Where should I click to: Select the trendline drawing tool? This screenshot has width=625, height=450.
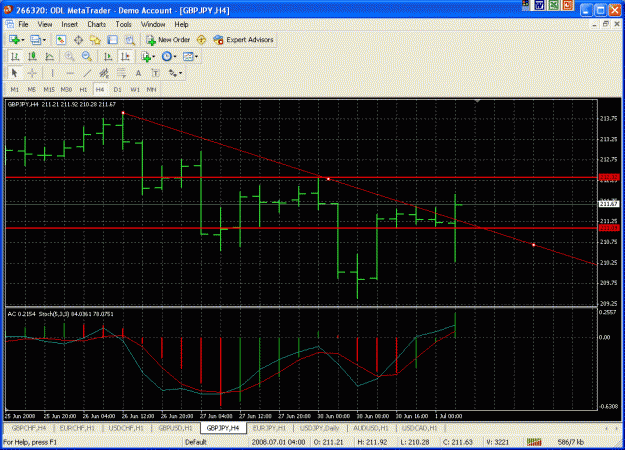point(87,73)
